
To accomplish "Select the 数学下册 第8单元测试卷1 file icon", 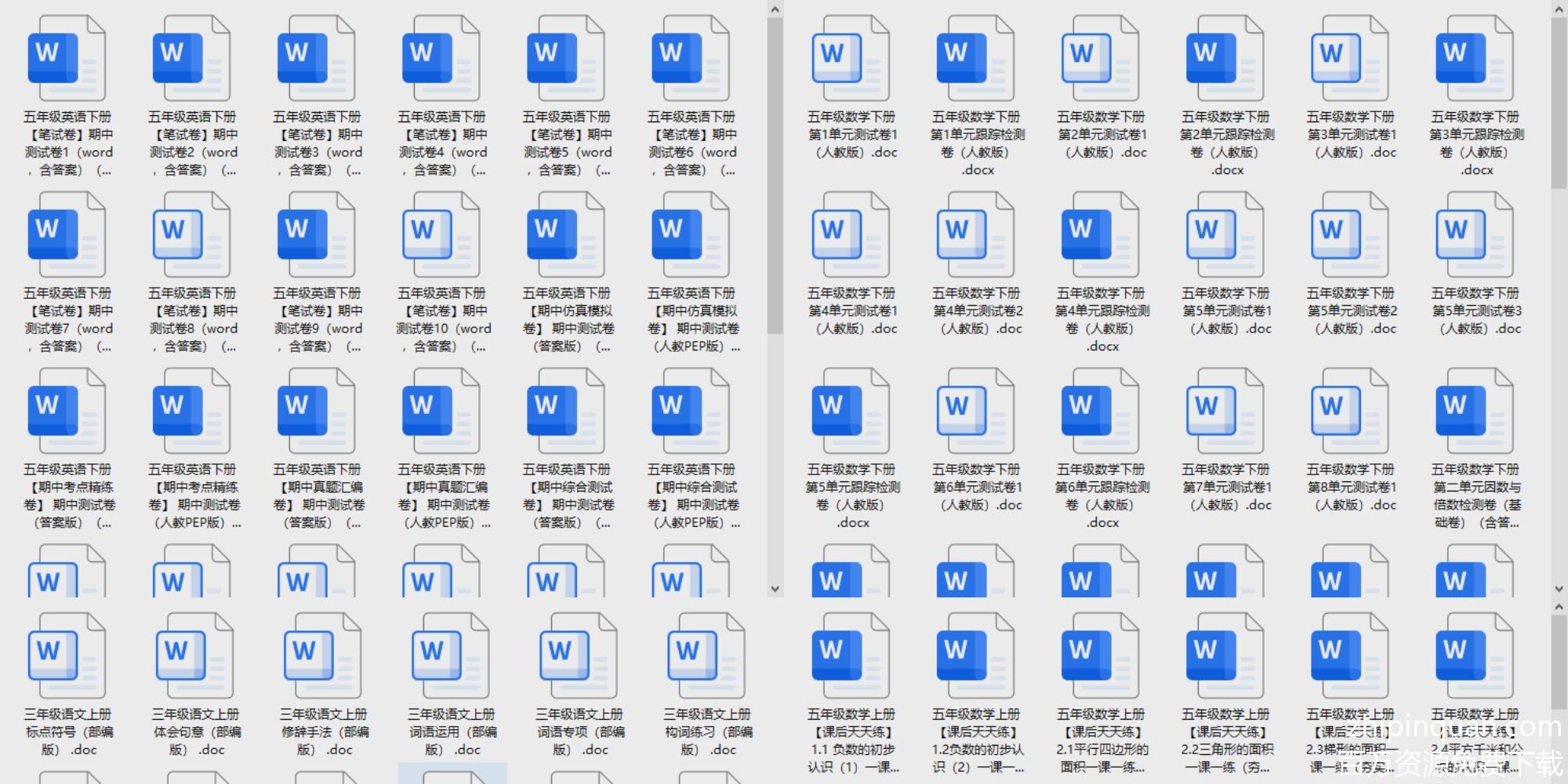I will click(1350, 411).
